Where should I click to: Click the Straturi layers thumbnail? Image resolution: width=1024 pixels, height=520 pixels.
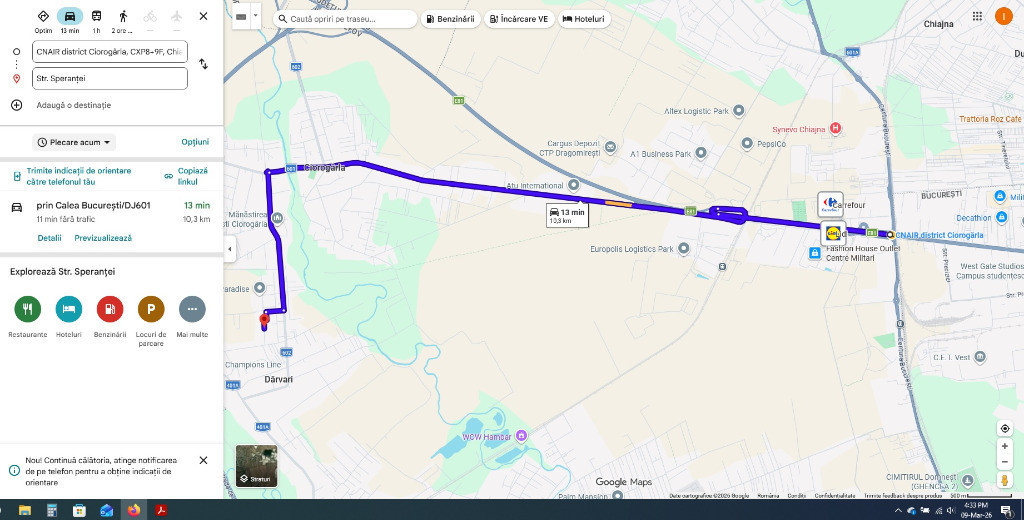pyautogui.click(x=256, y=466)
